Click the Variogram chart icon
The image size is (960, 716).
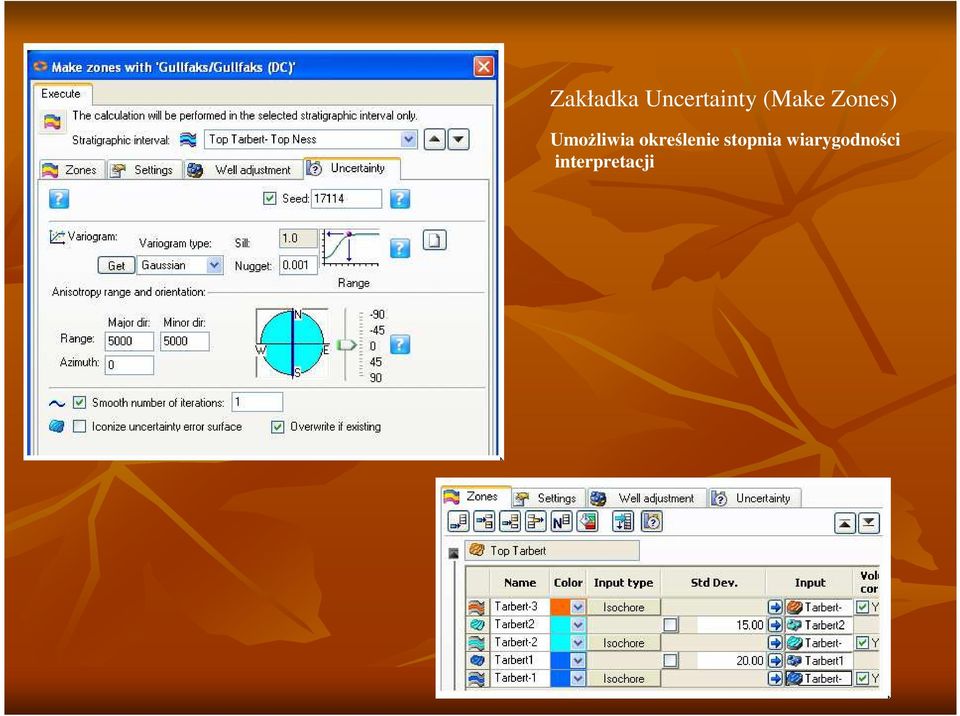click(x=57, y=237)
